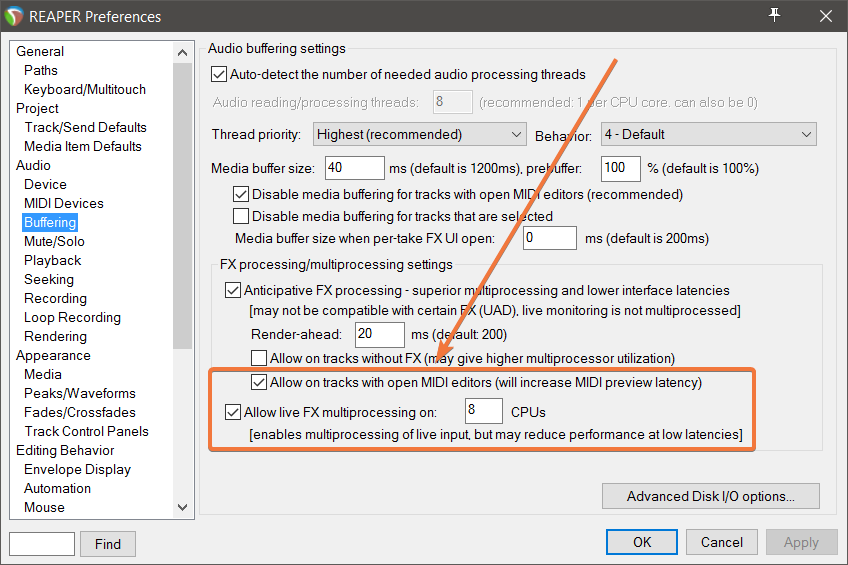The height and width of the screenshot is (565, 848).
Task: Check Allow on tracks without FX
Action: pos(259,358)
